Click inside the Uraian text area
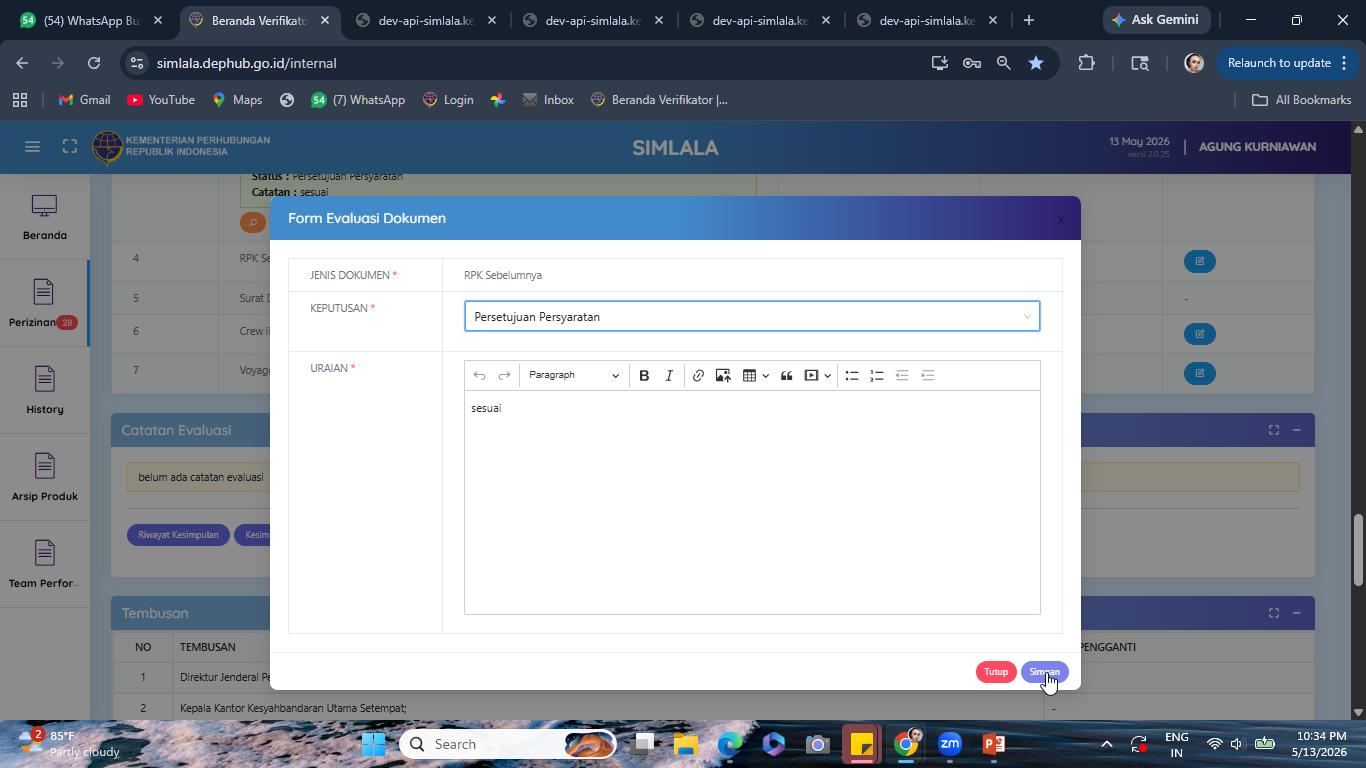Image resolution: width=1366 pixels, height=768 pixels. click(x=752, y=502)
